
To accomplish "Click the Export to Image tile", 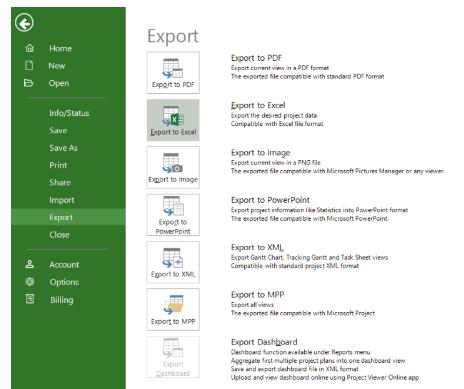I will click(x=173, y=167).
